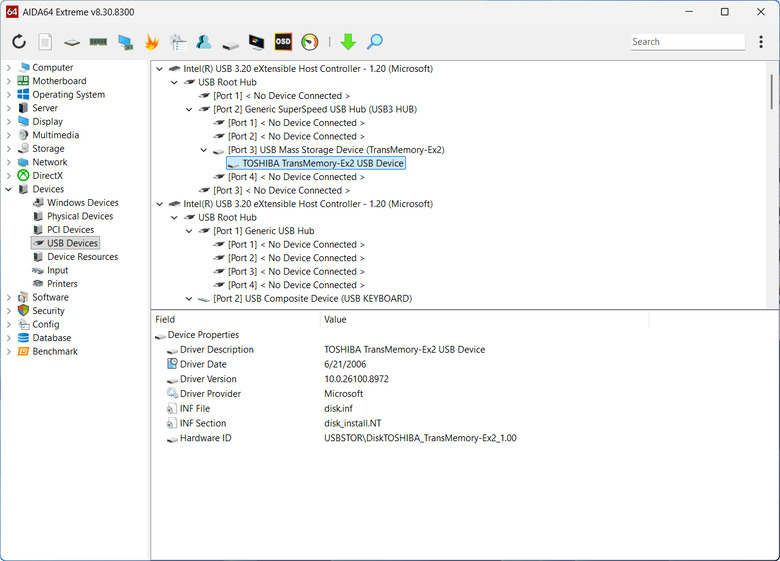Open the gear checklist toolbar icon

coord(178,42)
